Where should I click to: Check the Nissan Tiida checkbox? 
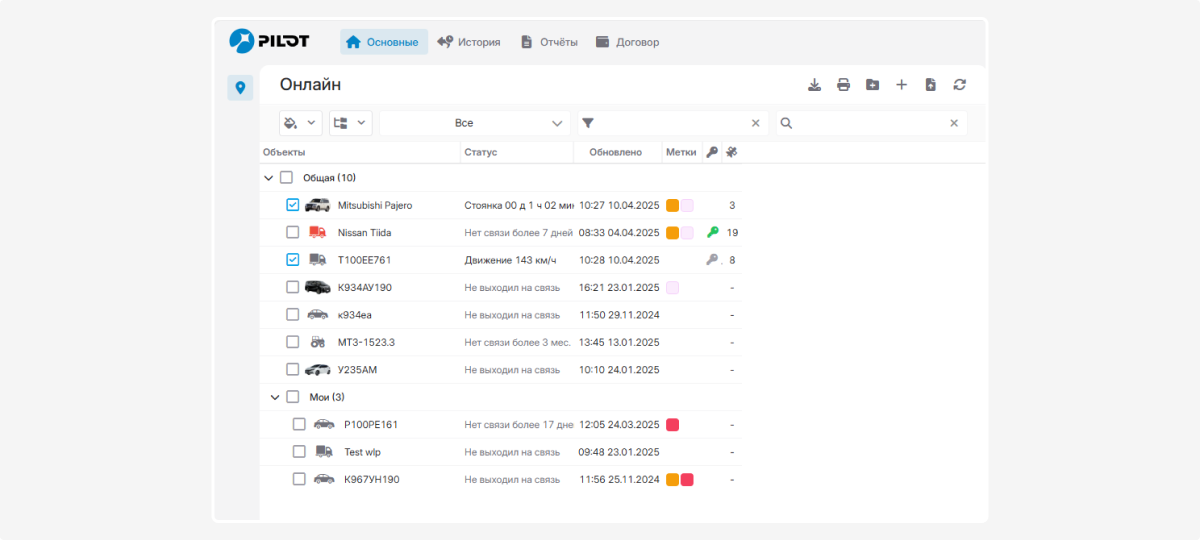pyautogui.click(x=293, y=232)
